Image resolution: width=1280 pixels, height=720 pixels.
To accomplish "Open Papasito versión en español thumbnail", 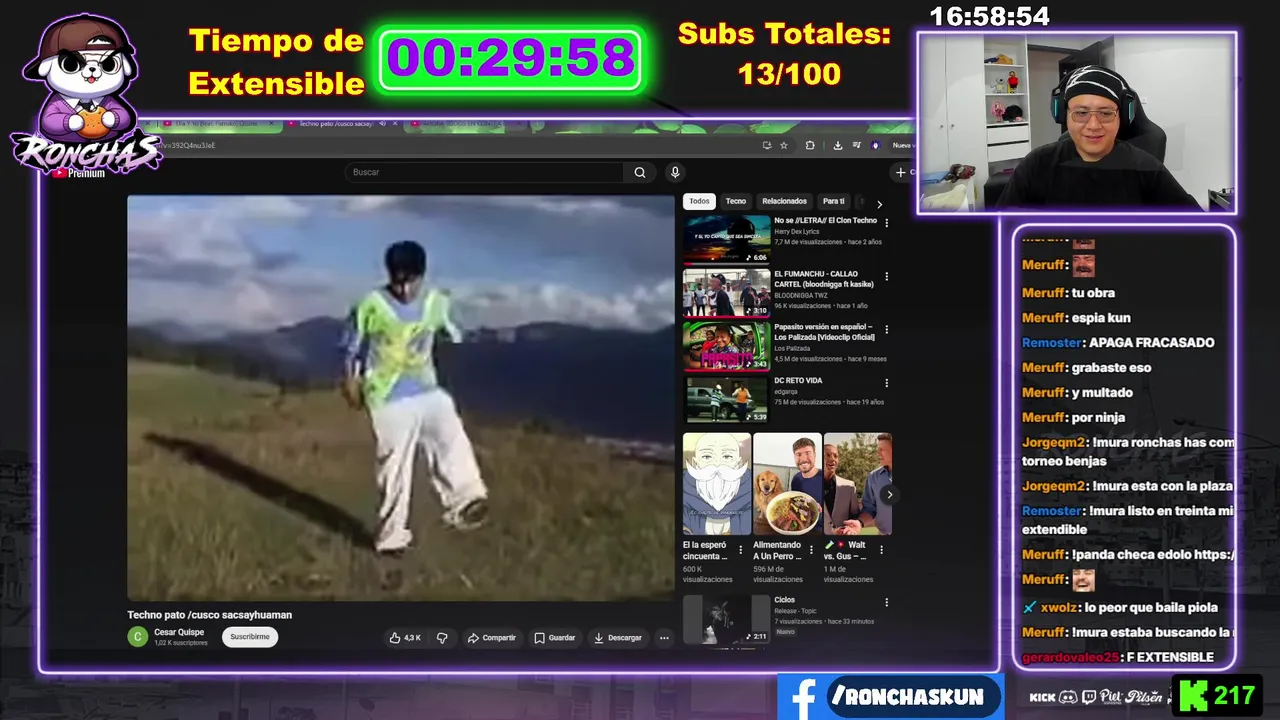I will [726, 346].
